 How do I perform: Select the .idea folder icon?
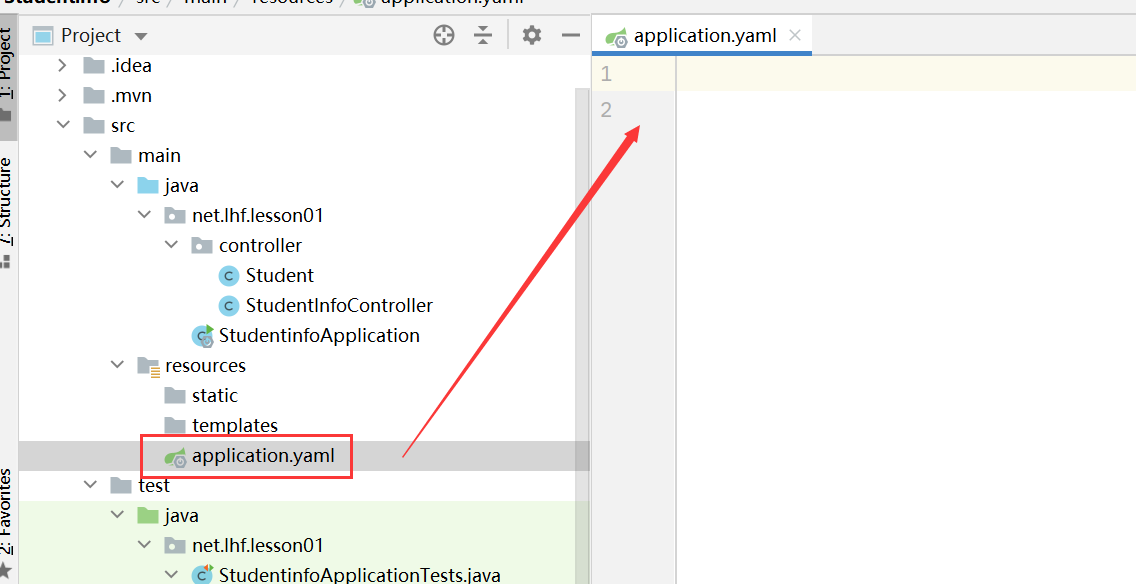[x=93, y=66]
